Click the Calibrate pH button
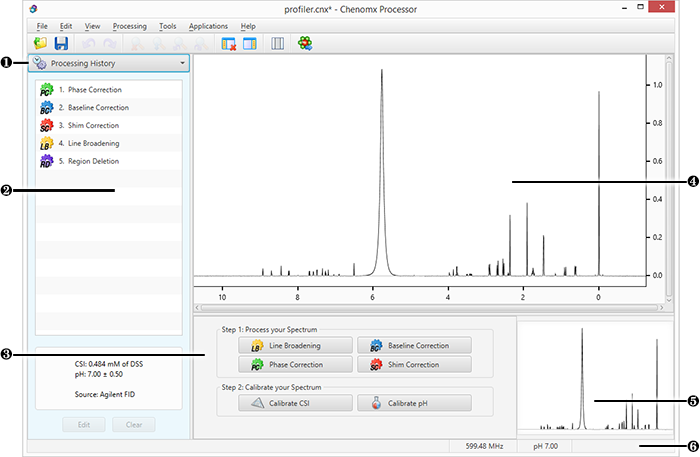Viewport: 700px width, 457px height. 412,403
